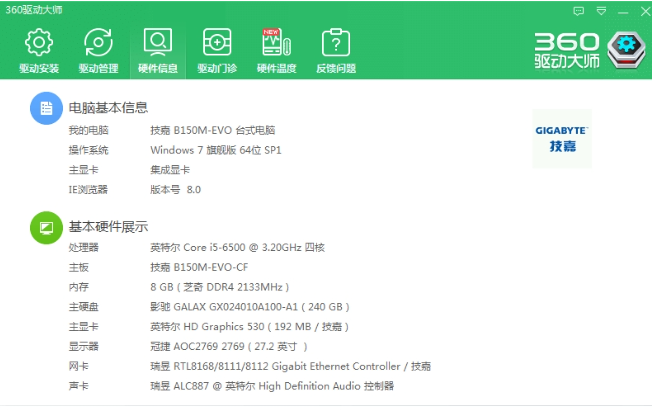Close the 360驱动大师 window

[x=645, y=11]
